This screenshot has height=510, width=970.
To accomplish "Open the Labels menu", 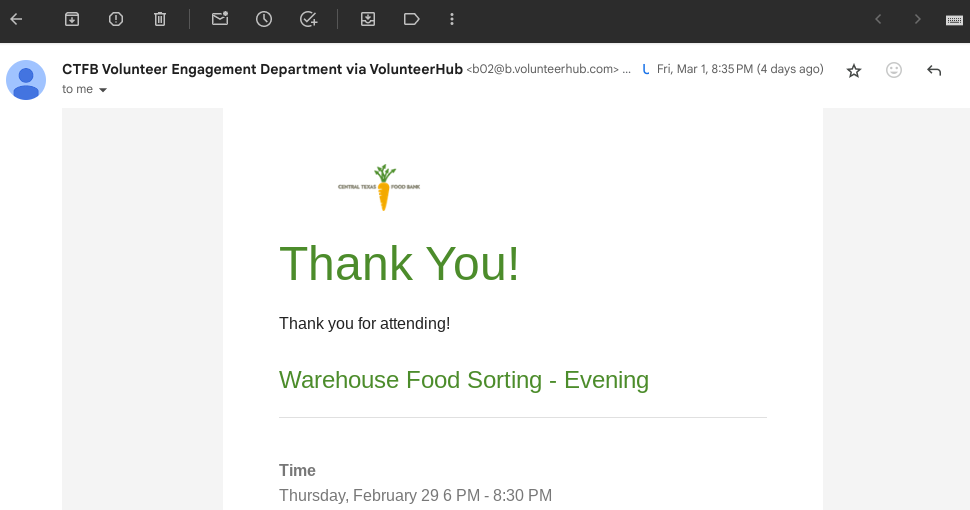I will coord(411,19).
